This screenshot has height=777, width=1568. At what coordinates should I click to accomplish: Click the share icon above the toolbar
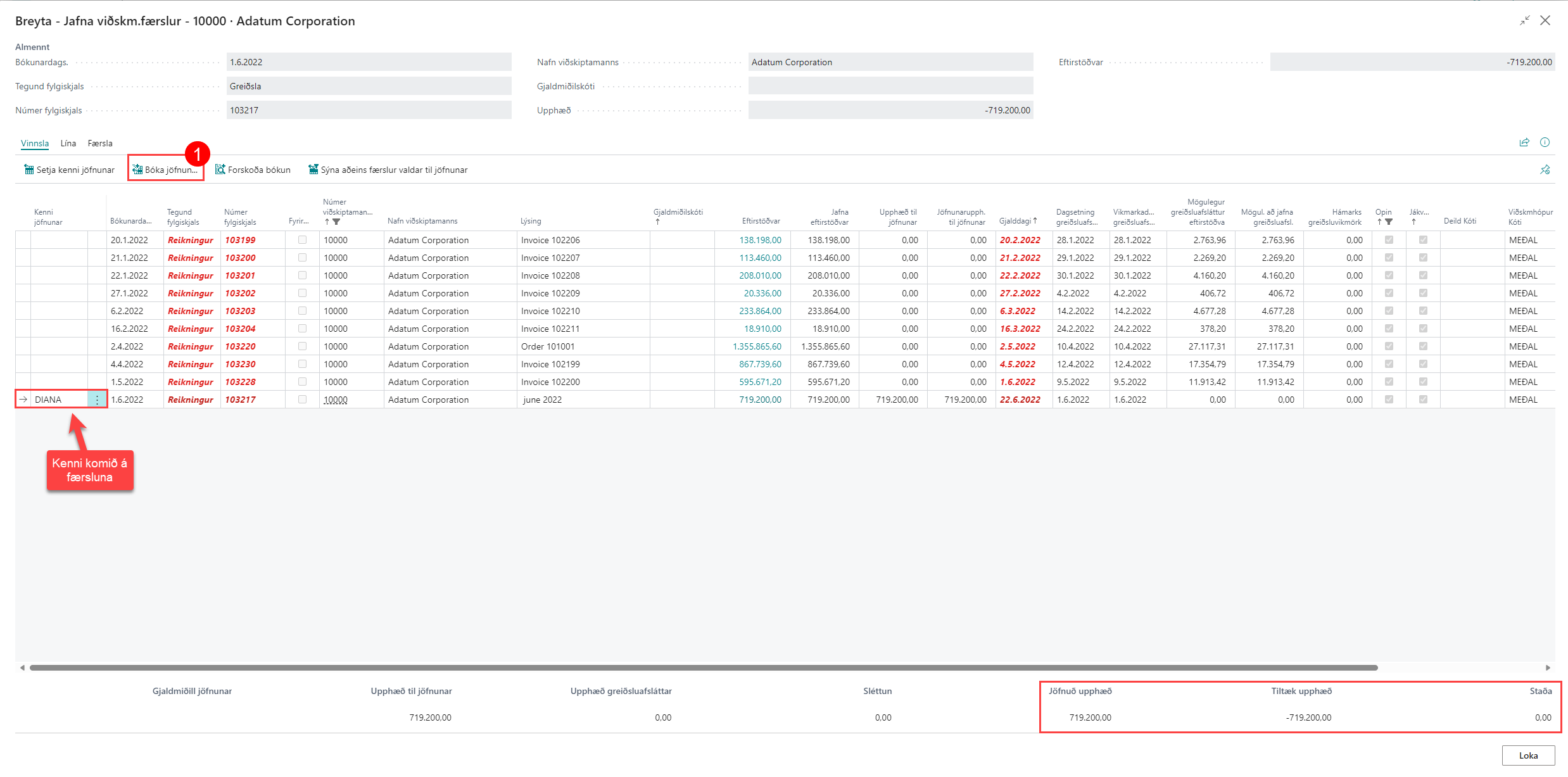pyautogui.click(x=1524, y=142)
